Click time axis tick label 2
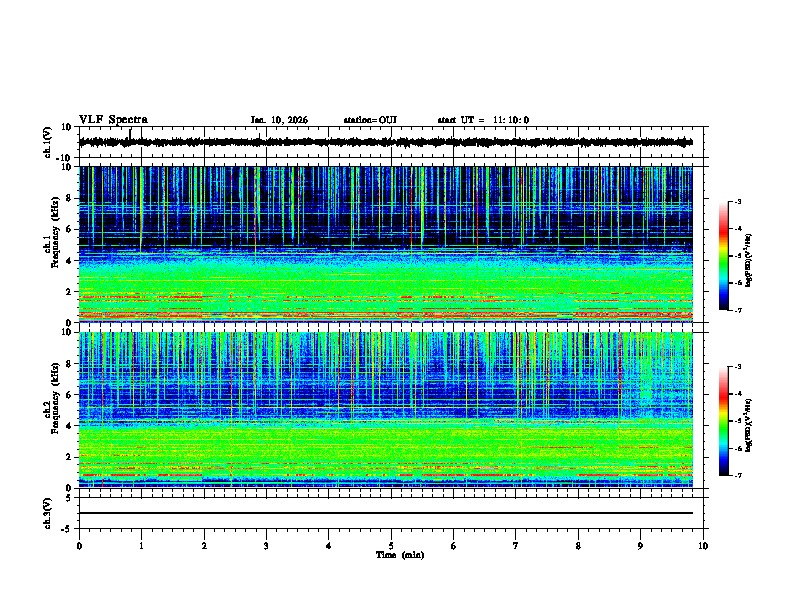 point(204,546)
